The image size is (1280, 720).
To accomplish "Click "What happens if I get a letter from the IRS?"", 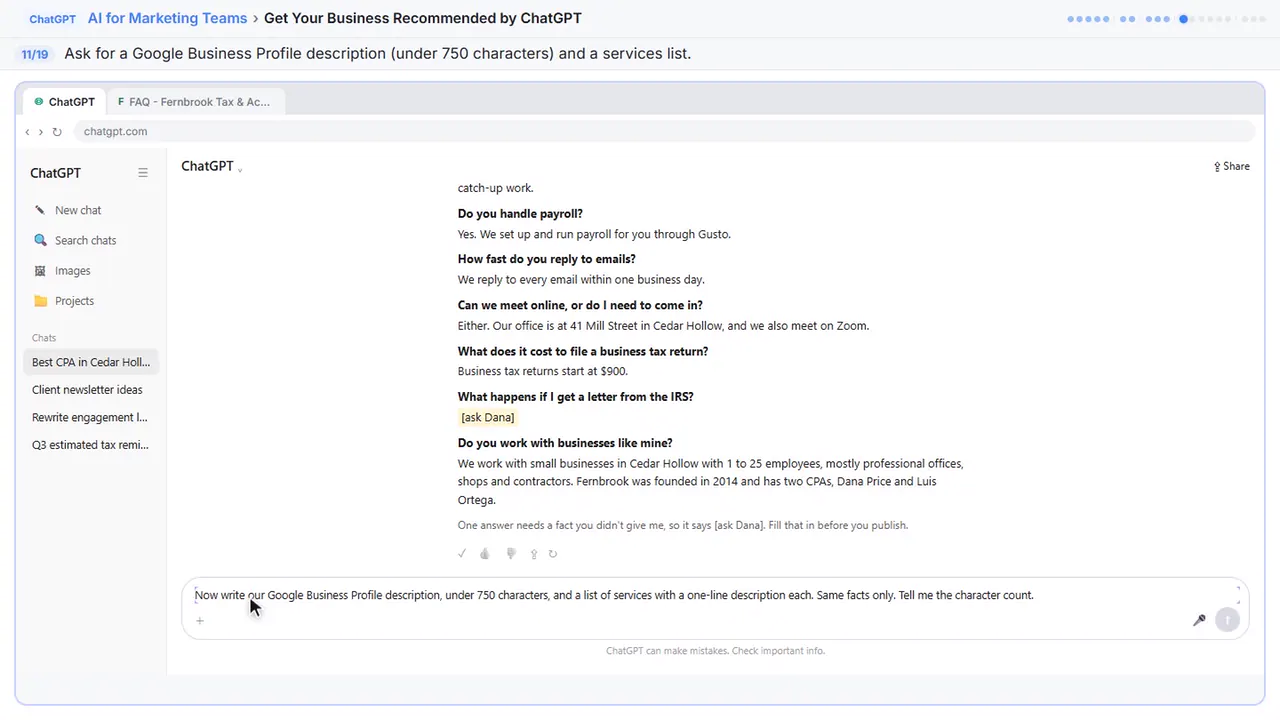I will [x=576, y=397].
